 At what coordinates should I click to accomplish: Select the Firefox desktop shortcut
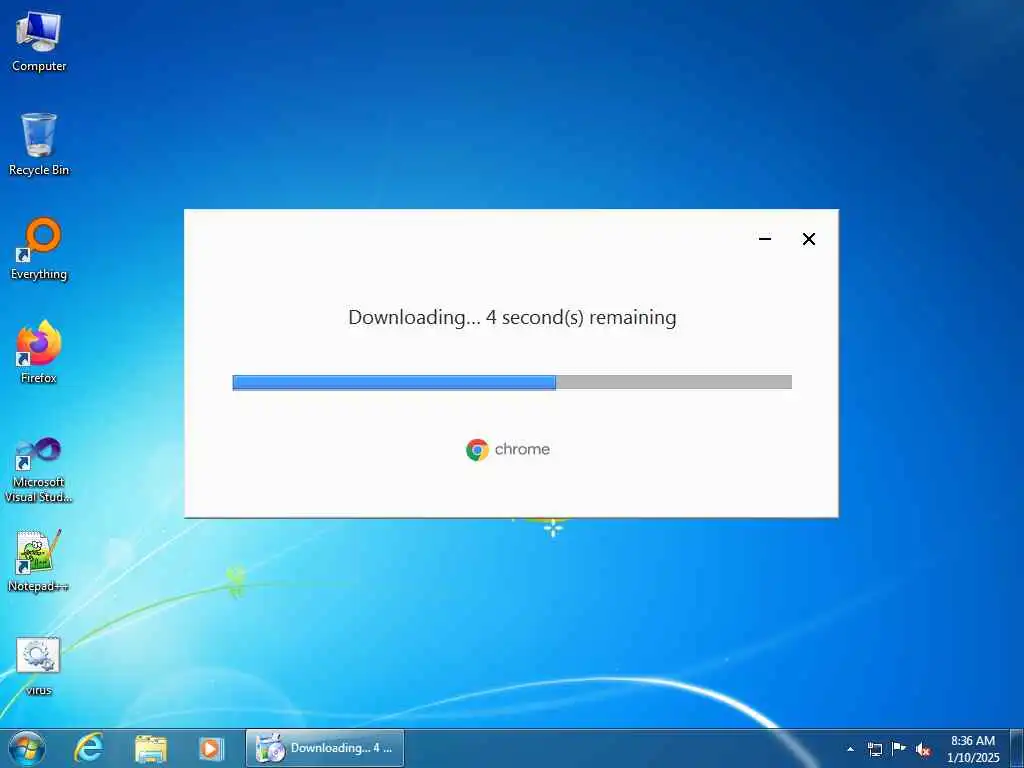pos(39,352)
